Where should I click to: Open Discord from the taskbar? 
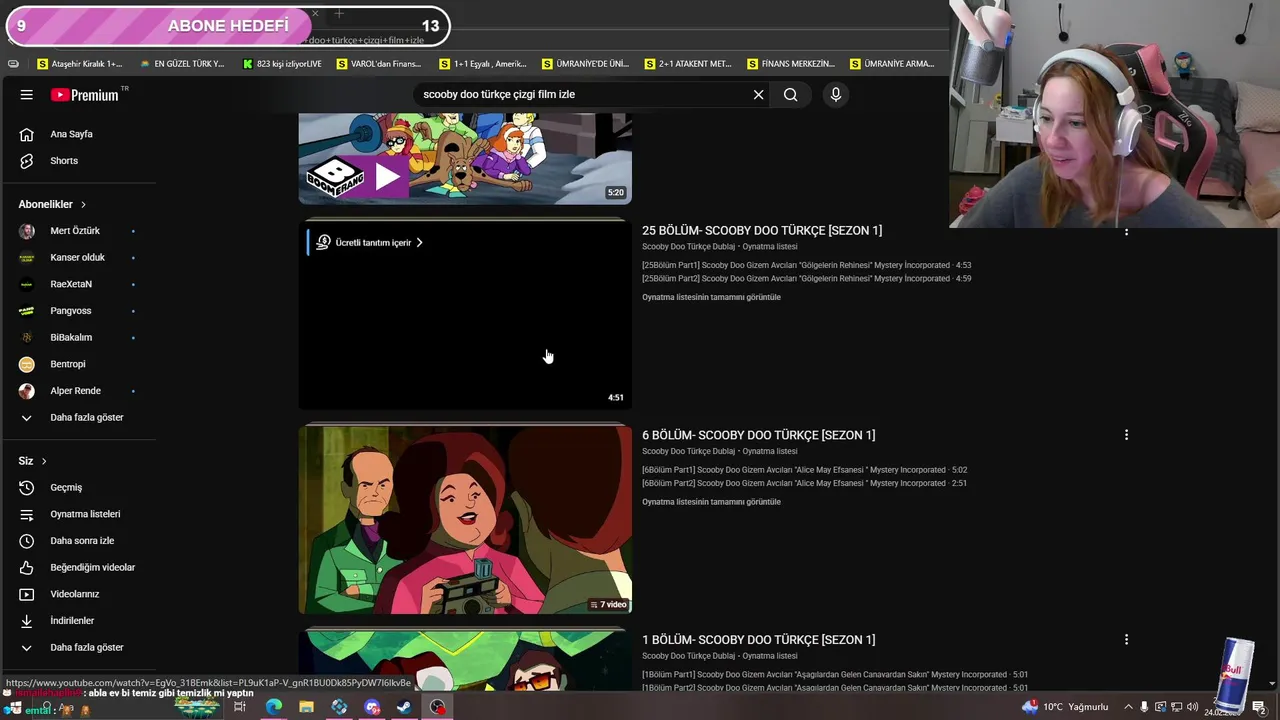tap(372, 707)
